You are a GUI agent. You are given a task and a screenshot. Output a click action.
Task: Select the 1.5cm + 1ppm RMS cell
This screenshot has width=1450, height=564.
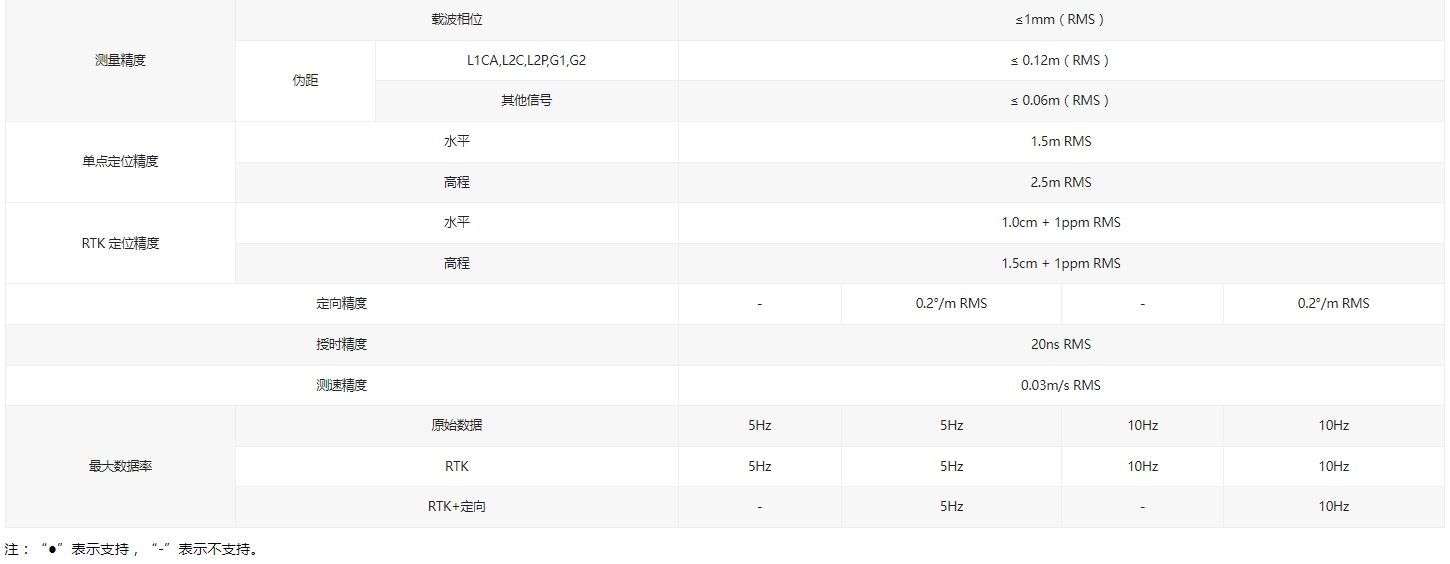coord(1060,263)
